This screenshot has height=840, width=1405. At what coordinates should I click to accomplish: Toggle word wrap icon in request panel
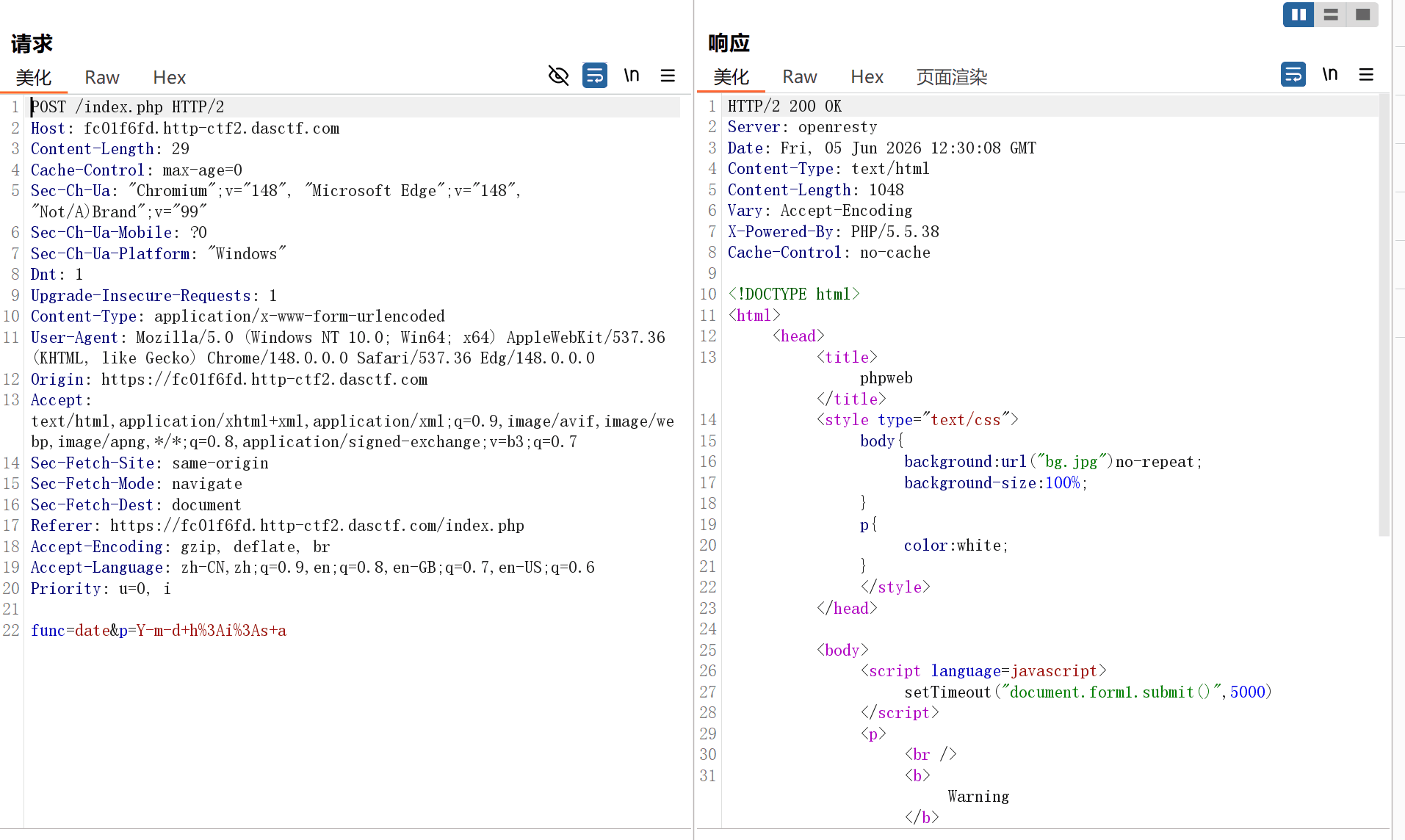(x=595, y=76)
